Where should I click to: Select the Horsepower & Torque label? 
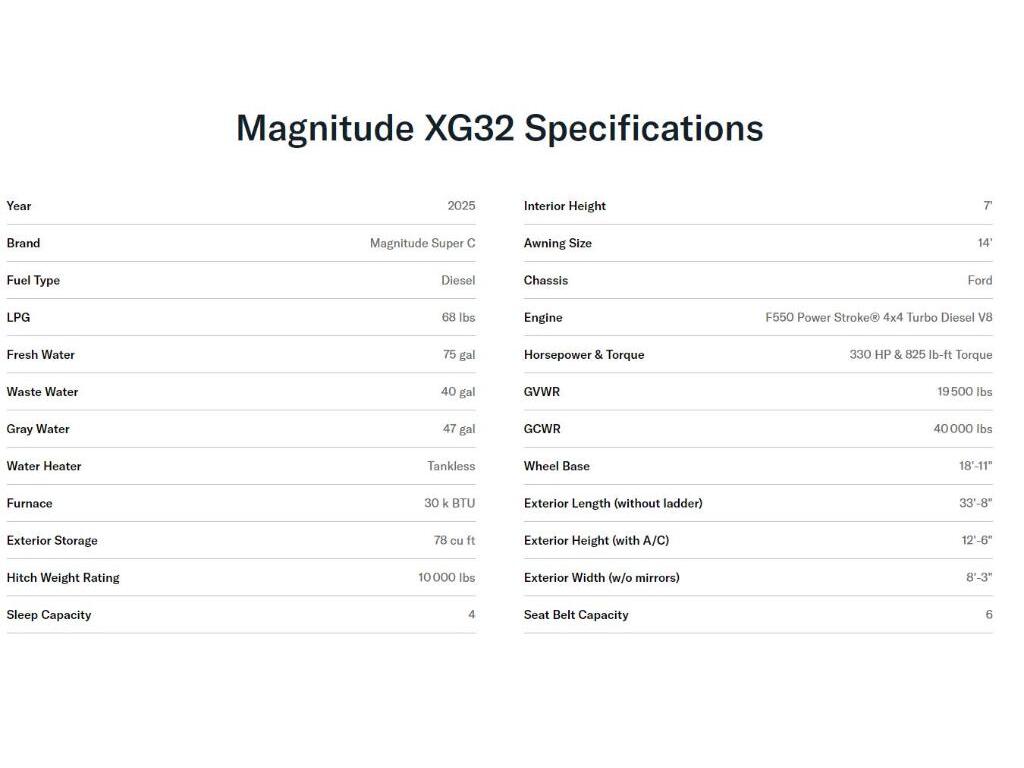click(584, 355)
